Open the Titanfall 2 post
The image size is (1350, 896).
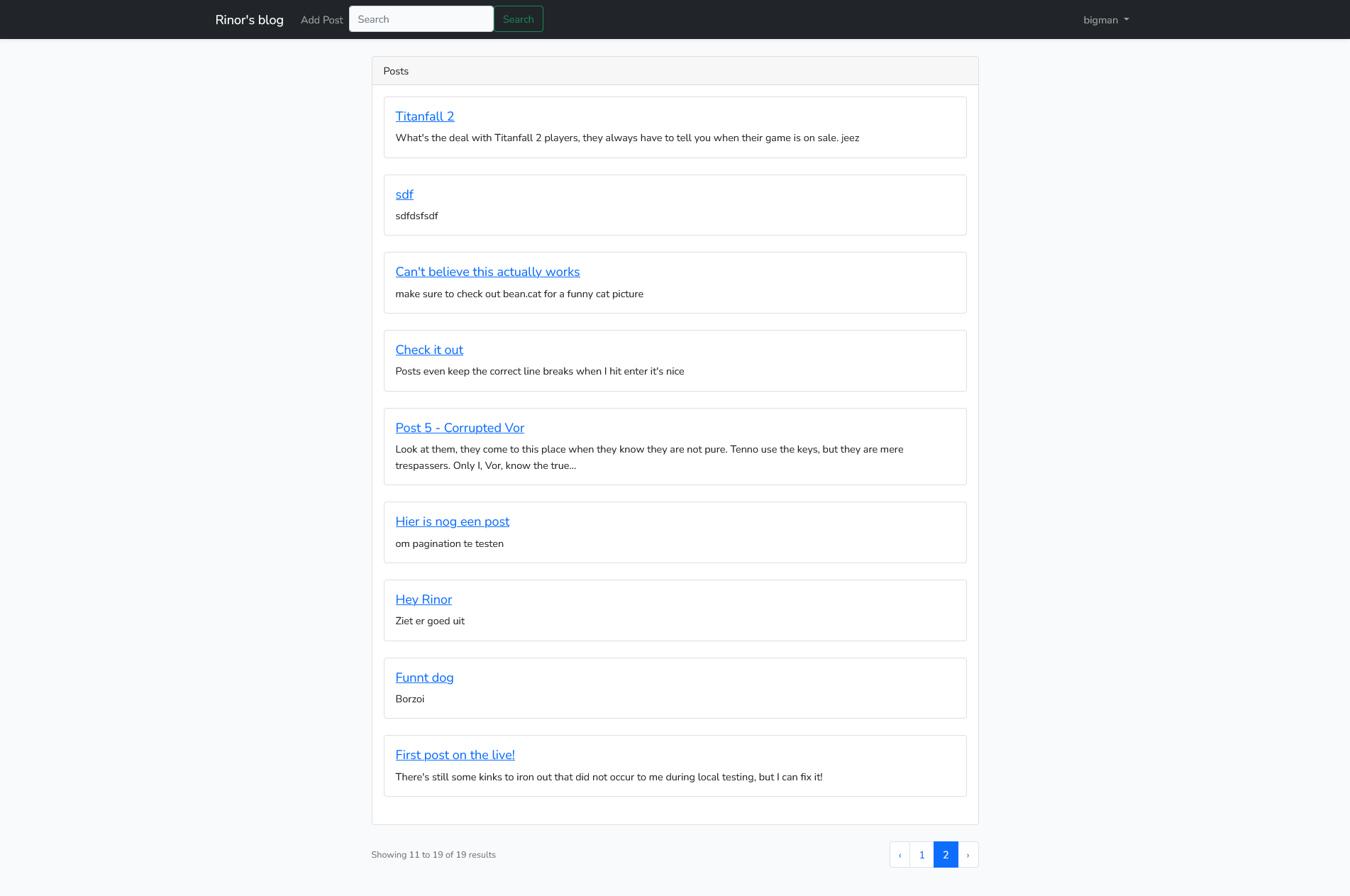click(424, 116)
